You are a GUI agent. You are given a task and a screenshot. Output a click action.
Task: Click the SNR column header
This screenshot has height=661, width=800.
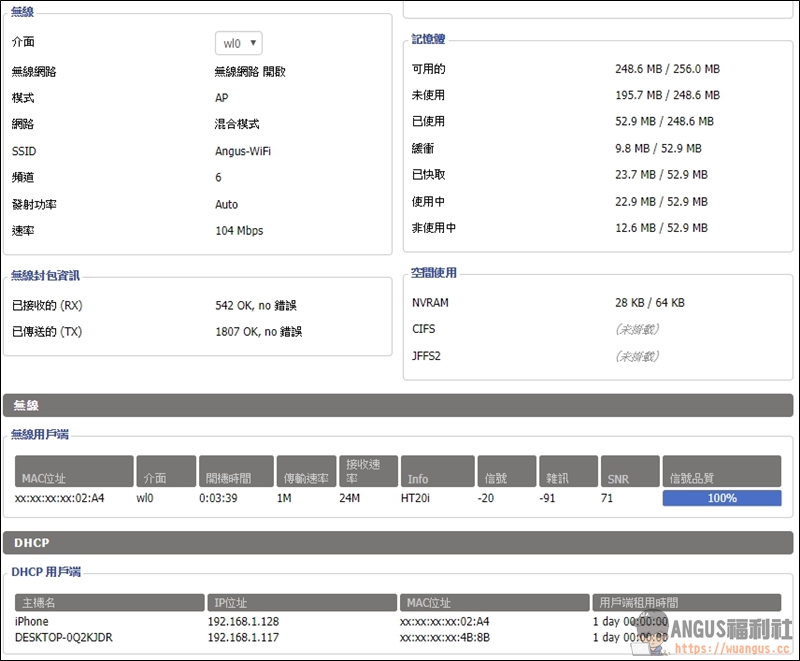point(628,472)
